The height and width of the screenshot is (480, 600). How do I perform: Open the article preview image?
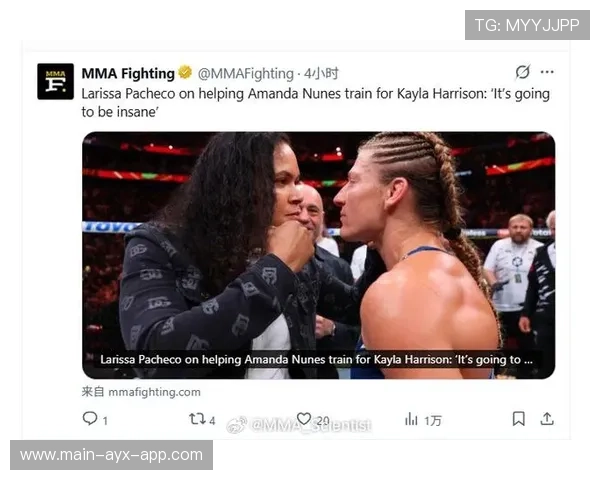(318, 255)
